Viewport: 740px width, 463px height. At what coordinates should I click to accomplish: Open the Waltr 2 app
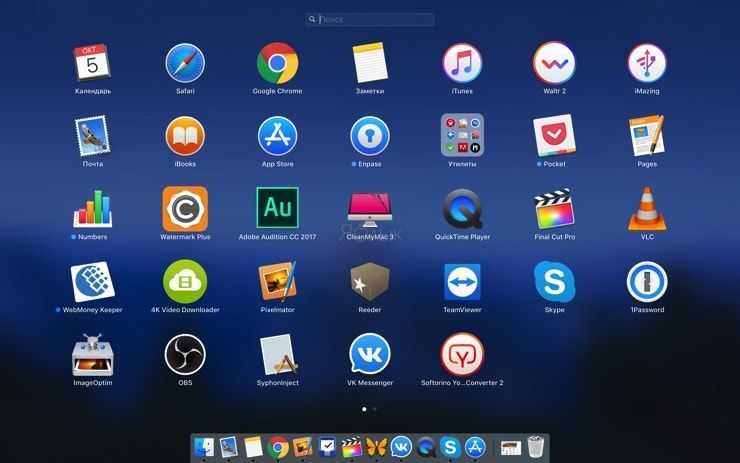(x=555, y=63)
